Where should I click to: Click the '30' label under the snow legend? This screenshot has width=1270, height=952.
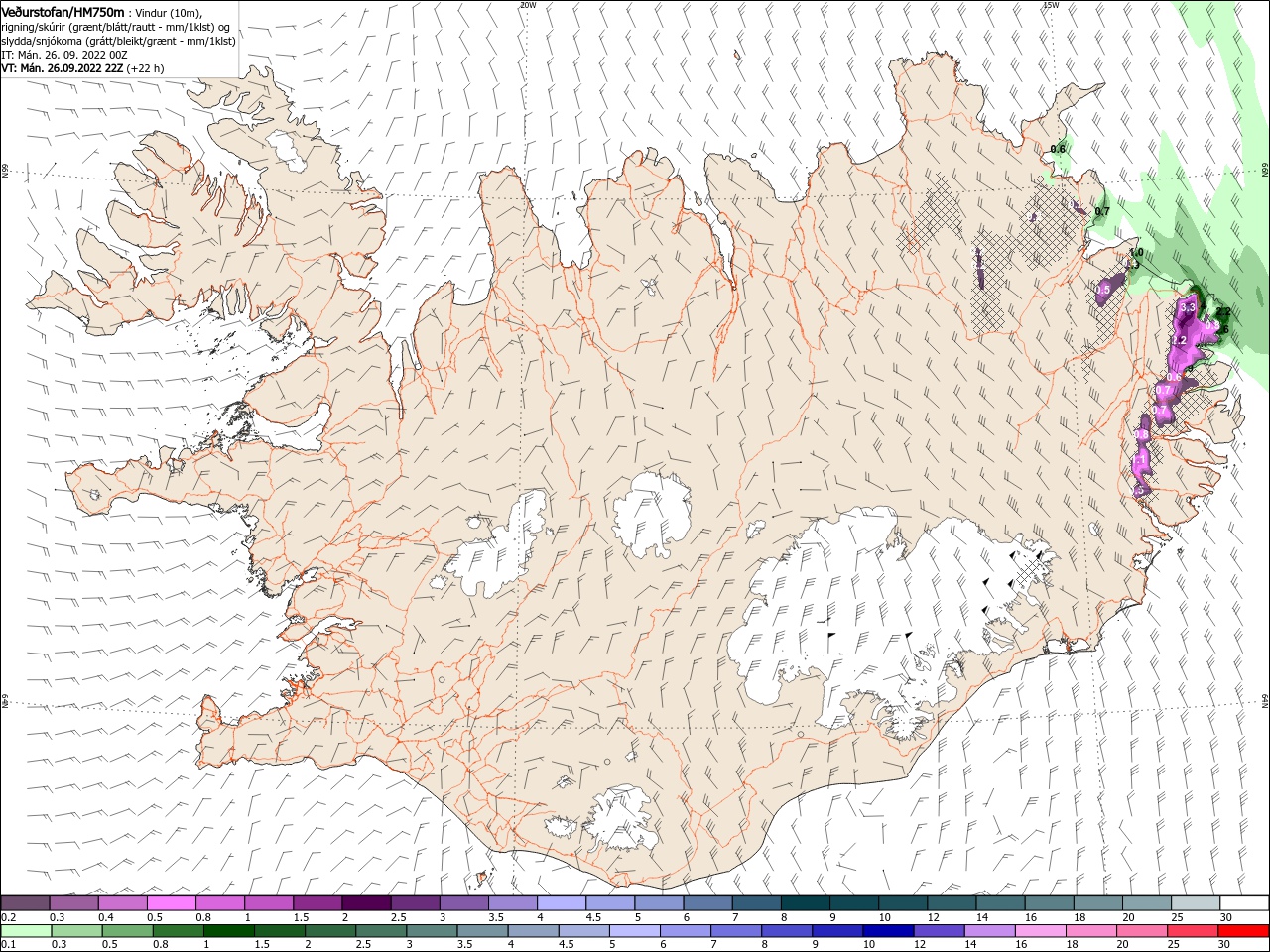[x=1224, y=917]
